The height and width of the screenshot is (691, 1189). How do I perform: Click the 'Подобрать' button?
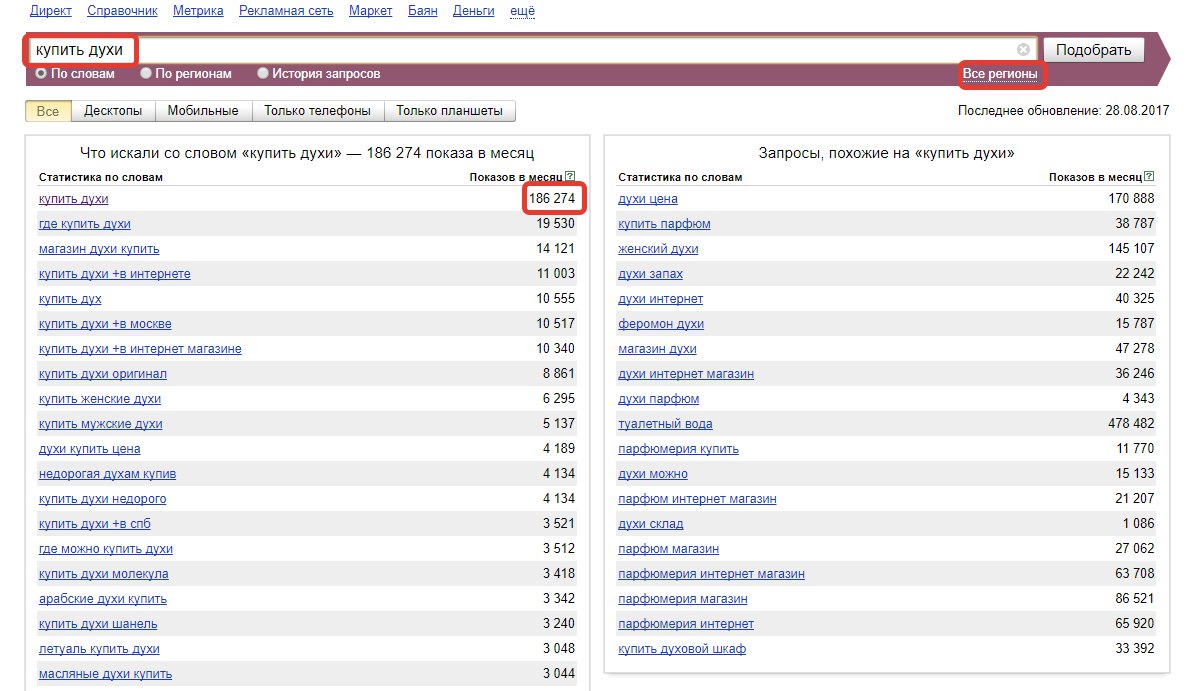1093,50
